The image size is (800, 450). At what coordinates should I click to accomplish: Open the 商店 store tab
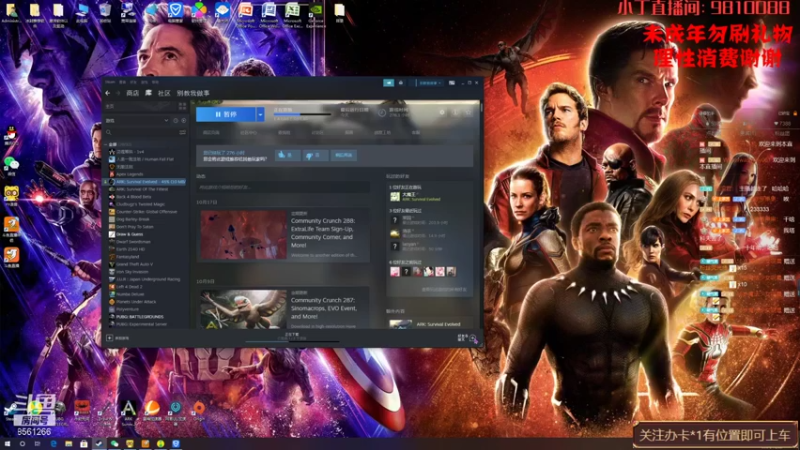133,93
